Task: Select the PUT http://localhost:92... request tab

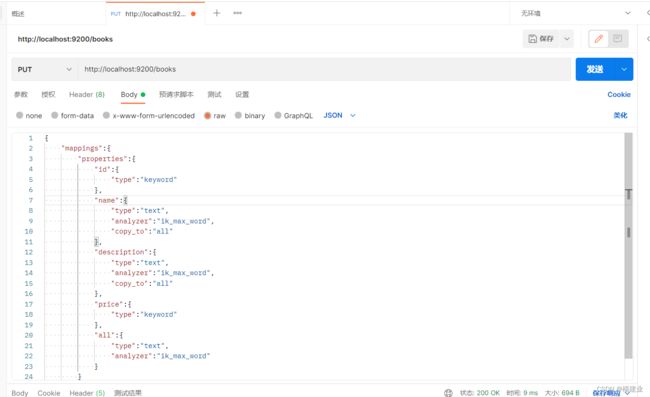Action: coord(154,14)
